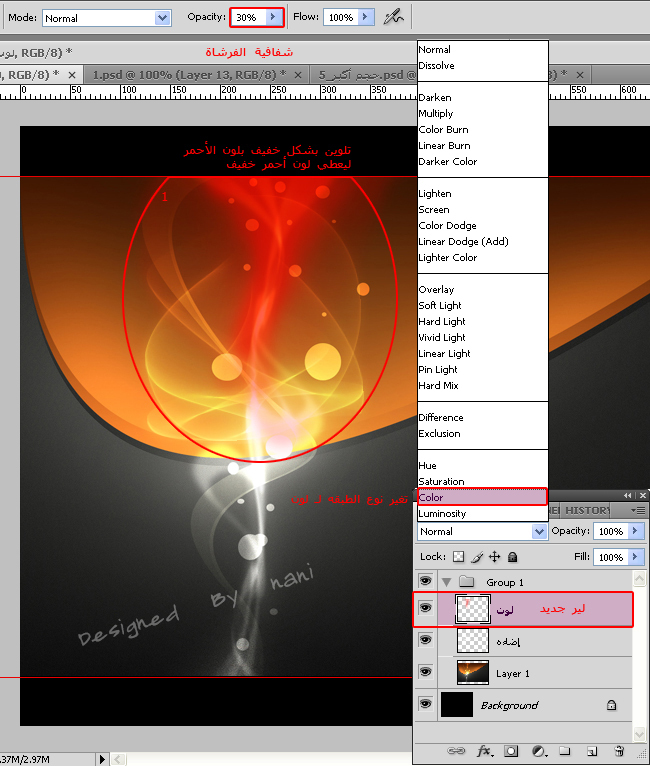This screenshot has width=650, height=766.
Task: Choose Color blend mode from list
Action: [x=482, y=497]
